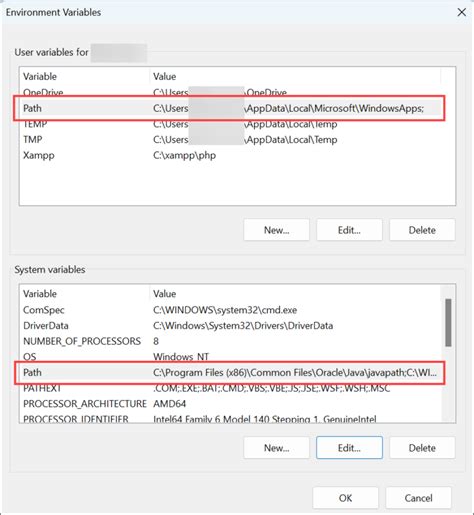Select the TEMP user variable

230,124
